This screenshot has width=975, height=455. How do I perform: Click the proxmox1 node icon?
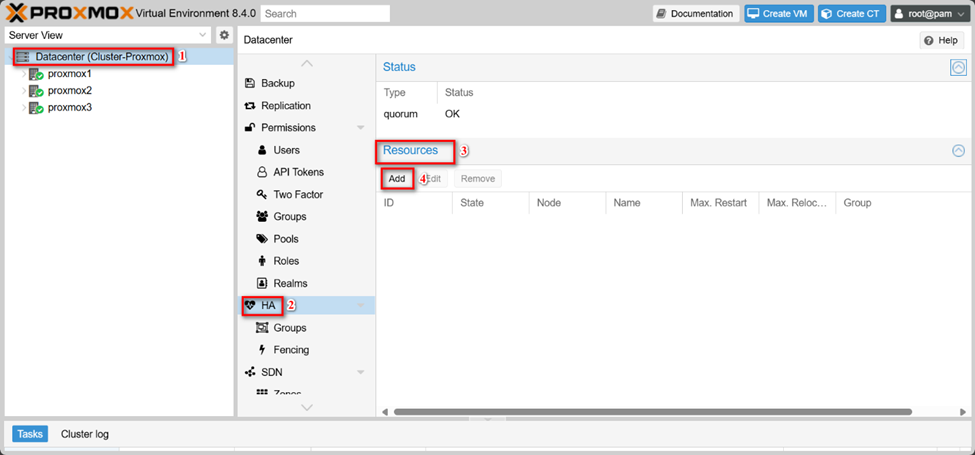(36, 74)
